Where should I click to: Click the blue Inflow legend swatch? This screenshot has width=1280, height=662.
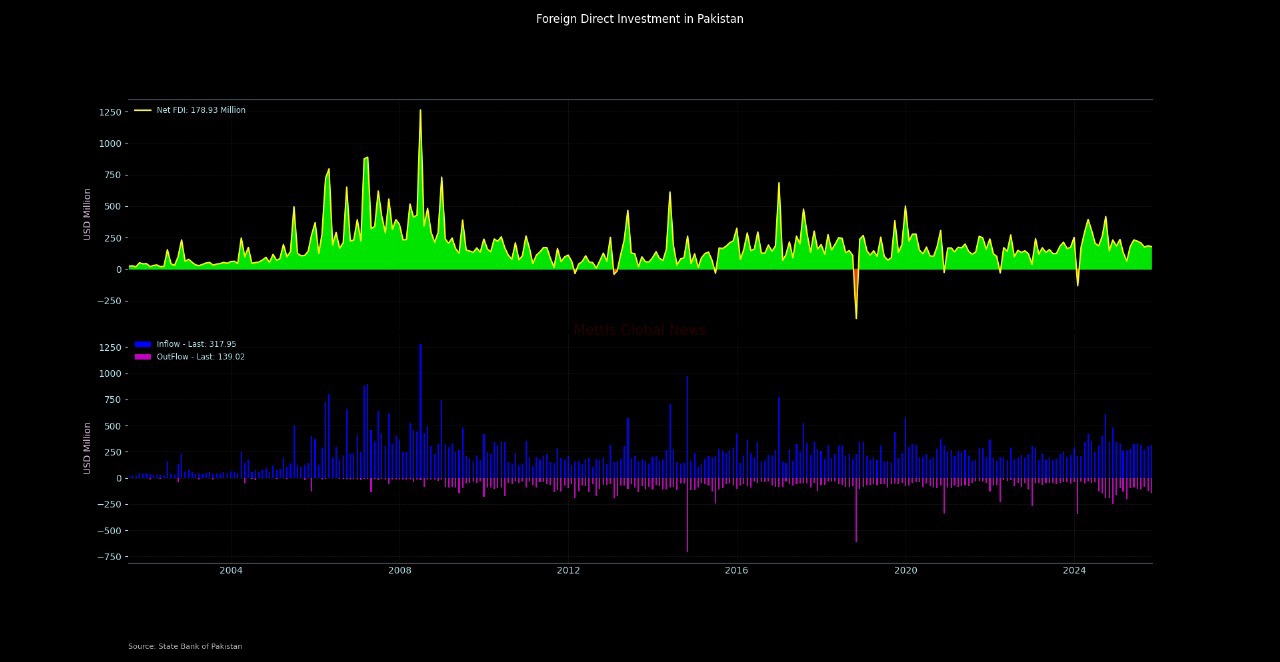click(x=142, y=344)
